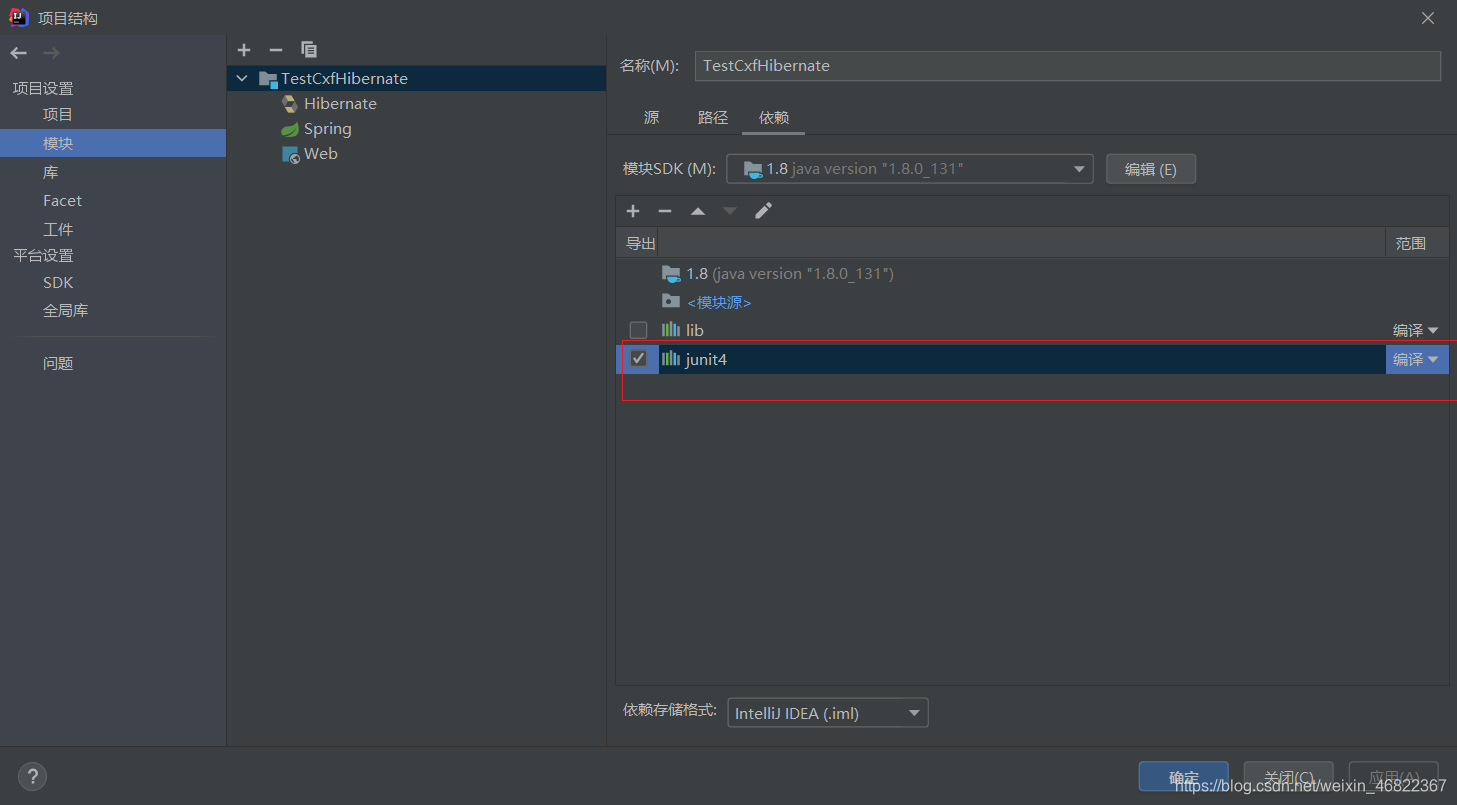The width and height of the screenshot is (1457, 805).
Task: Open the module SDK dropdown
Action: (909, 169)
